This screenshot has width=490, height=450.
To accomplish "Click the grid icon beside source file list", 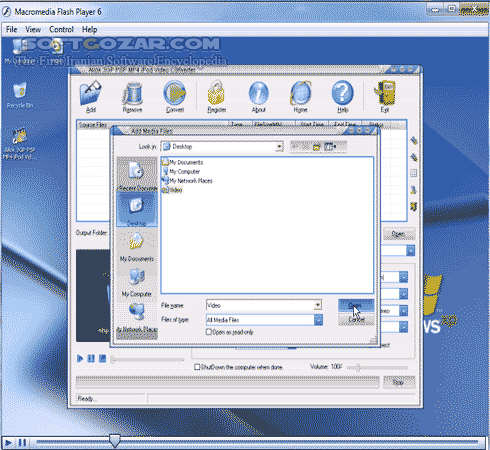I will [x=414, y=173].
